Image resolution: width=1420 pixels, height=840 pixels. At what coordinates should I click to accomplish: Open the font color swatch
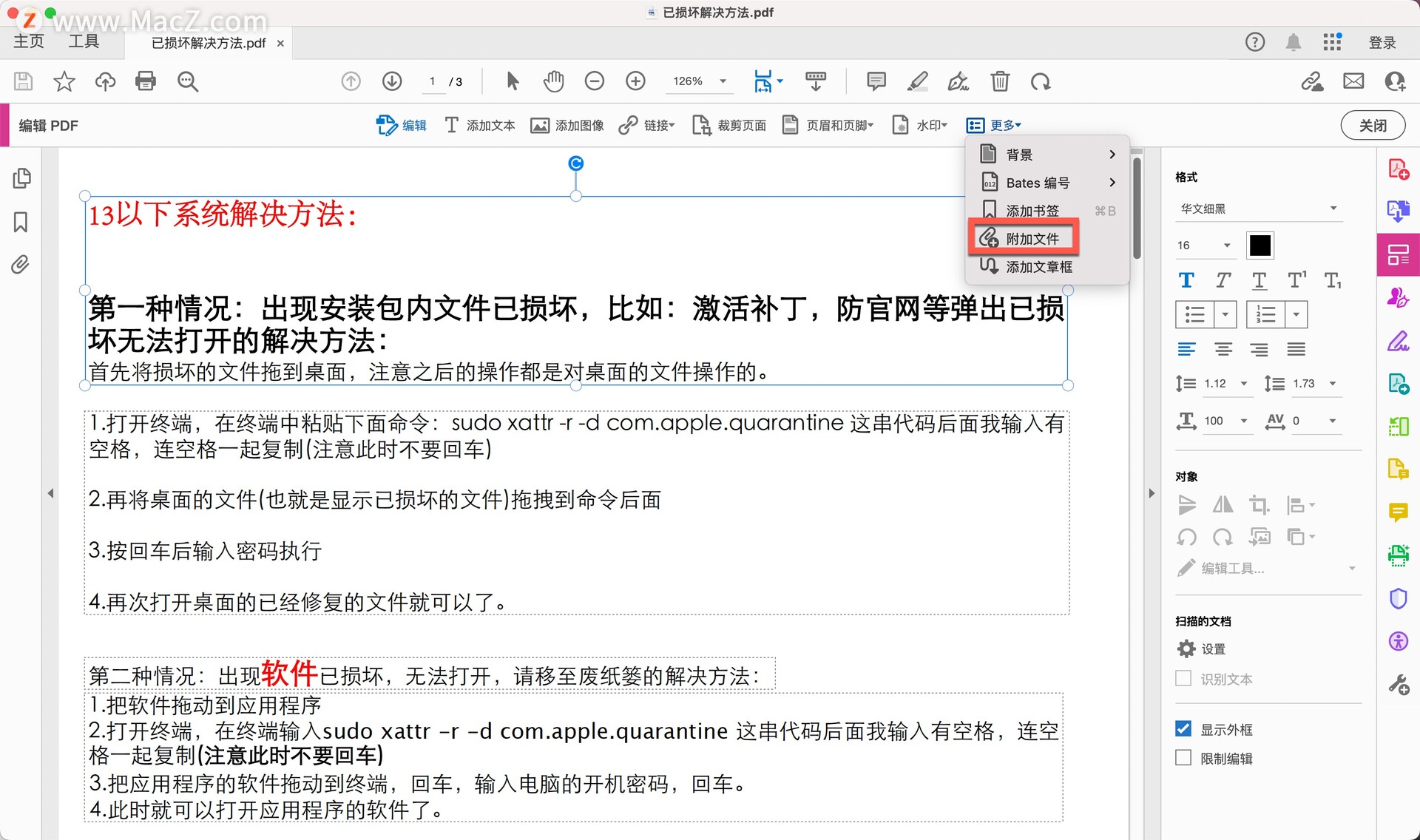coord(1260,245)
